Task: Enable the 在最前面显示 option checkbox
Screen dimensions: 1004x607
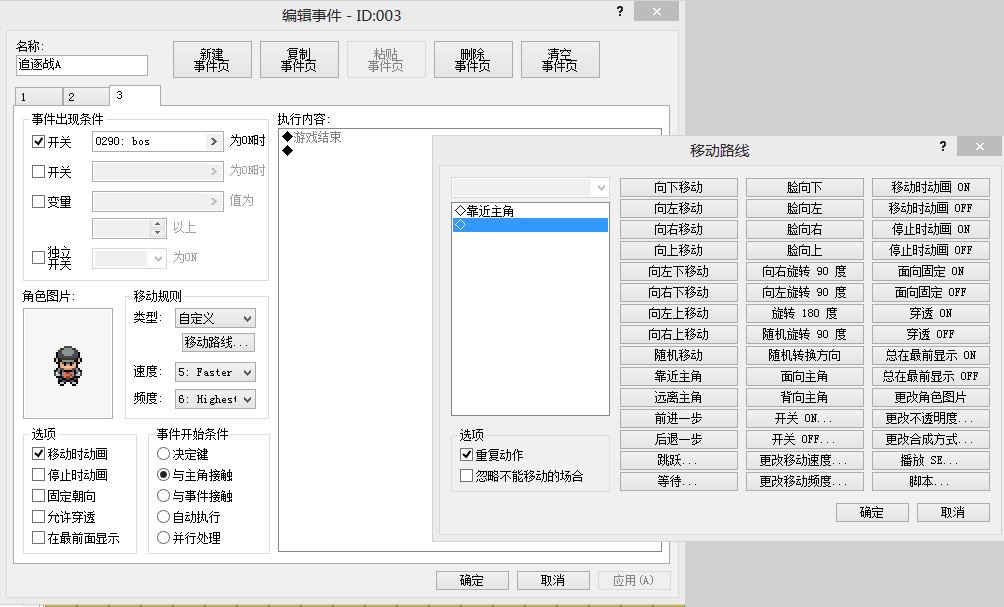Action: click(38, 538)
